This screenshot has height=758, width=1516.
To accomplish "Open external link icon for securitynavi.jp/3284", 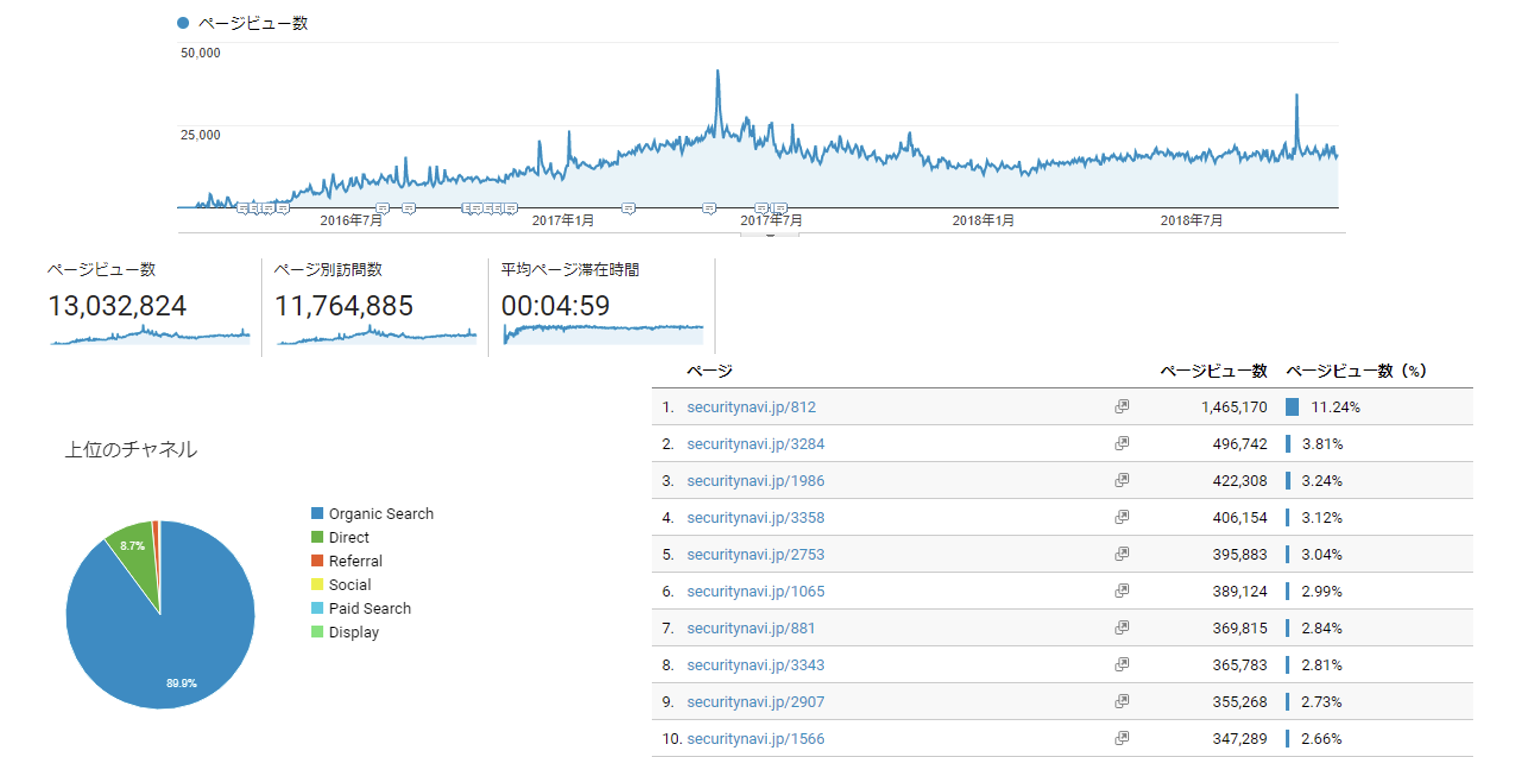I will [x=1122, y=444].
